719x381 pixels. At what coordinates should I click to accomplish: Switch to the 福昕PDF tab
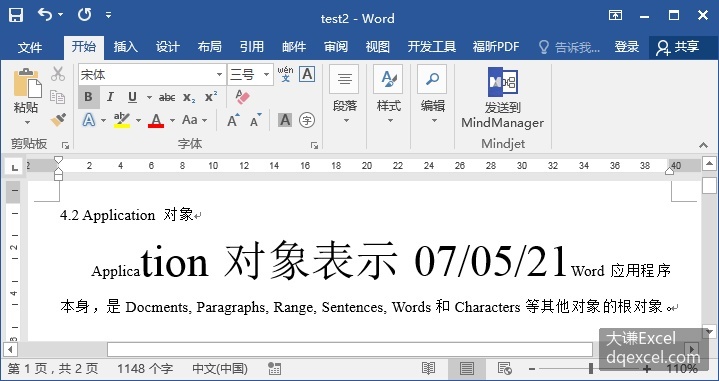click(496, 47)
